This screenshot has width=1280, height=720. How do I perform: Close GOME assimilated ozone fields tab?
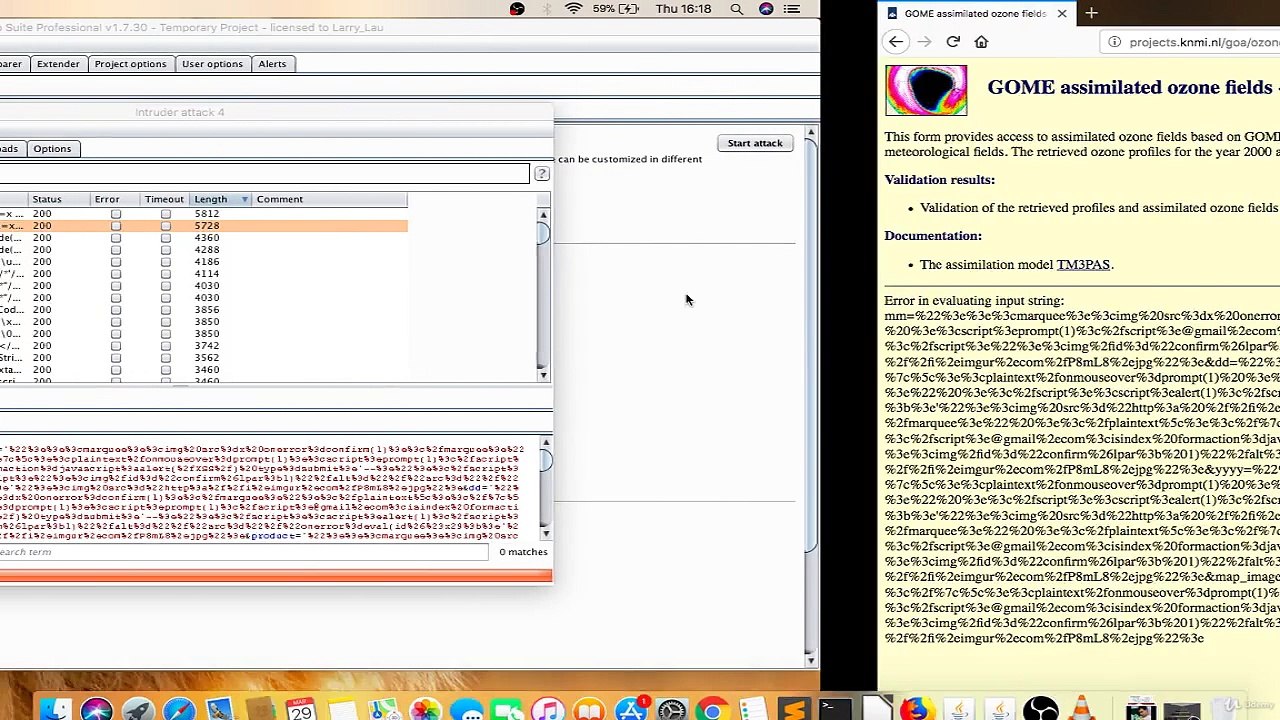click(x=1062, y=14)
